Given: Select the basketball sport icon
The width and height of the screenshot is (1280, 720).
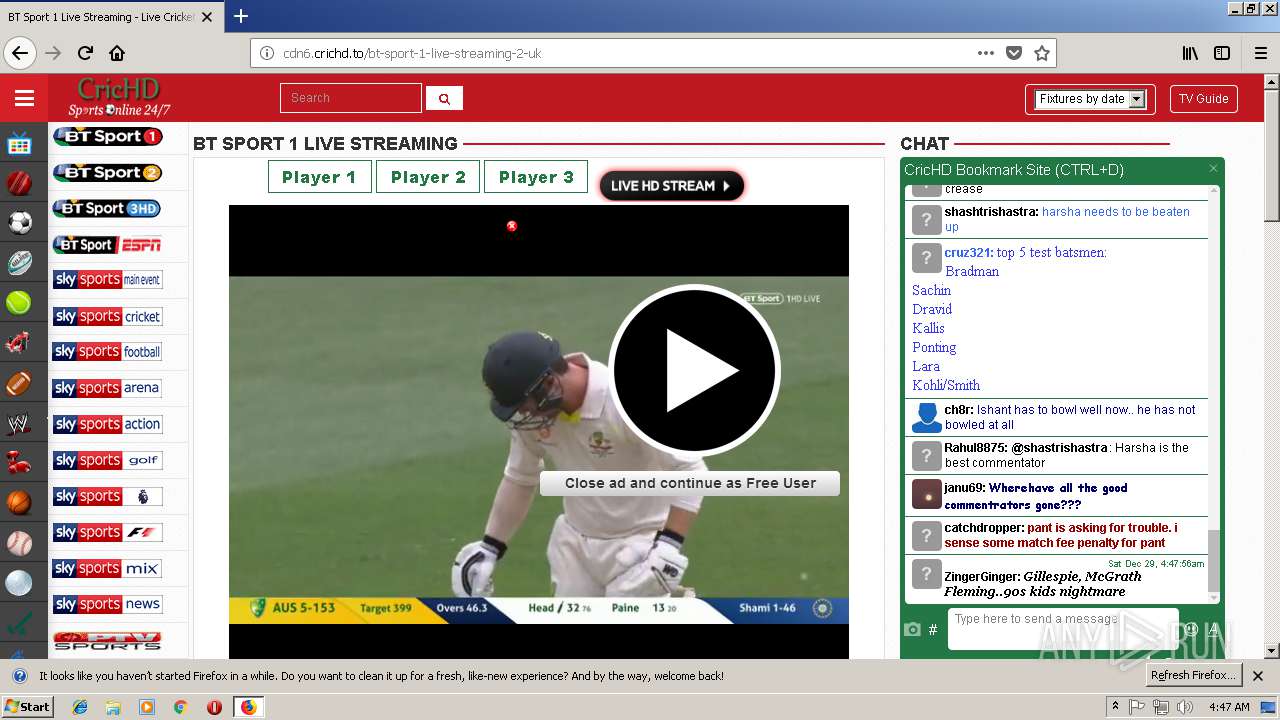Looking at the screenshot, I should click(x=19, y=502).
